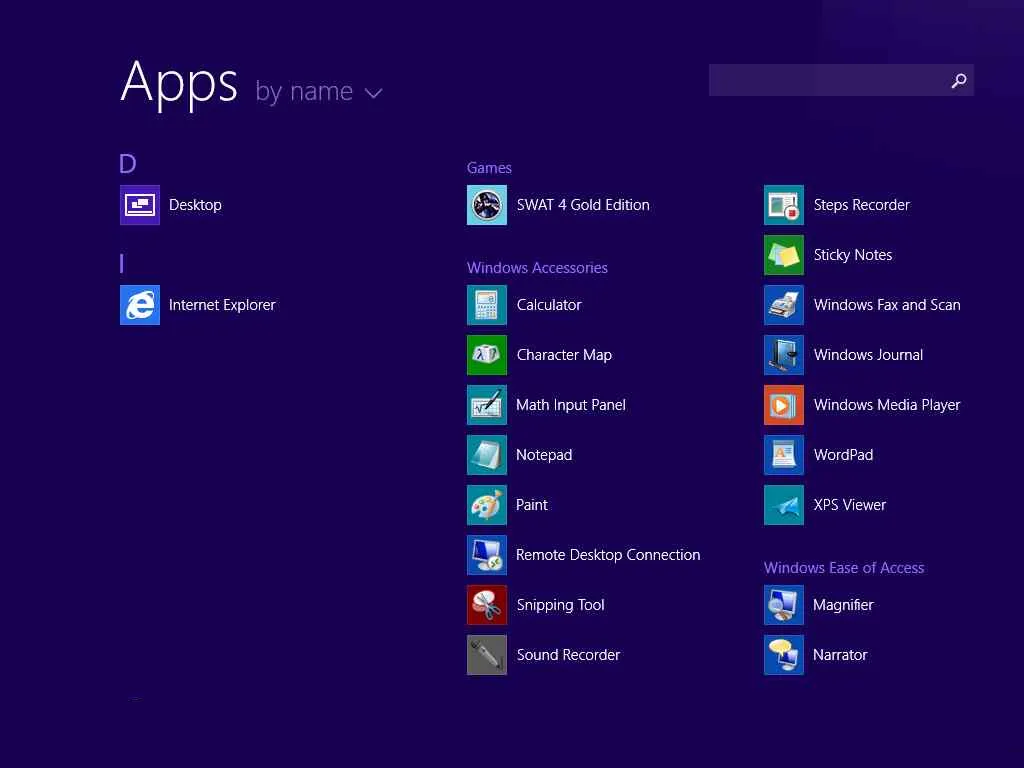Click the 'Magnifier' label

(843, 605)
